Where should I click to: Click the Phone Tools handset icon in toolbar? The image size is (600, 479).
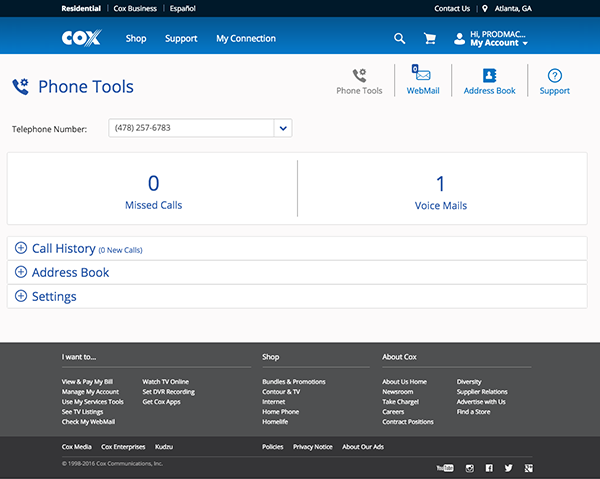coord(359,75)
